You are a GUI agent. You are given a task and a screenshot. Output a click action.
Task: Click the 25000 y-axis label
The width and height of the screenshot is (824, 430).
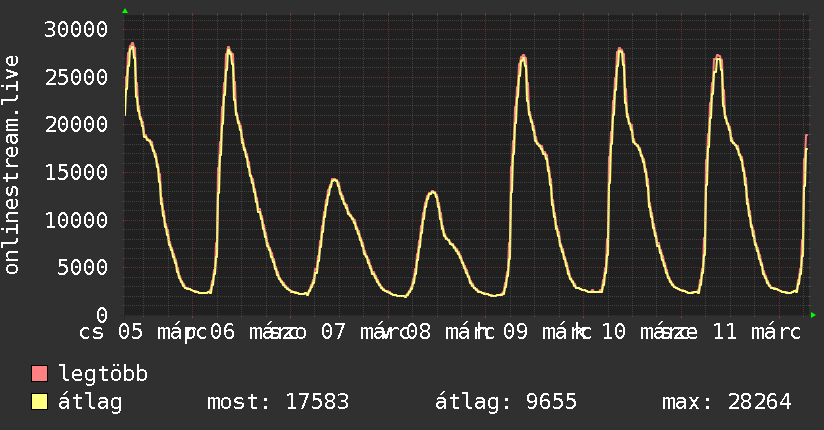pyautogui.click(x=76, y=77)
